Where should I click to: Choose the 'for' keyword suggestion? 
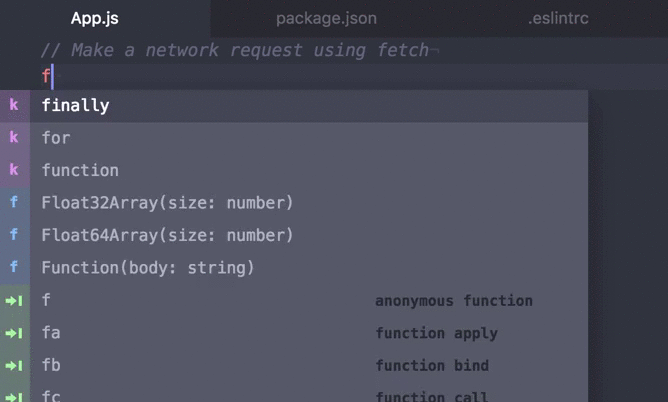[56, 138]
